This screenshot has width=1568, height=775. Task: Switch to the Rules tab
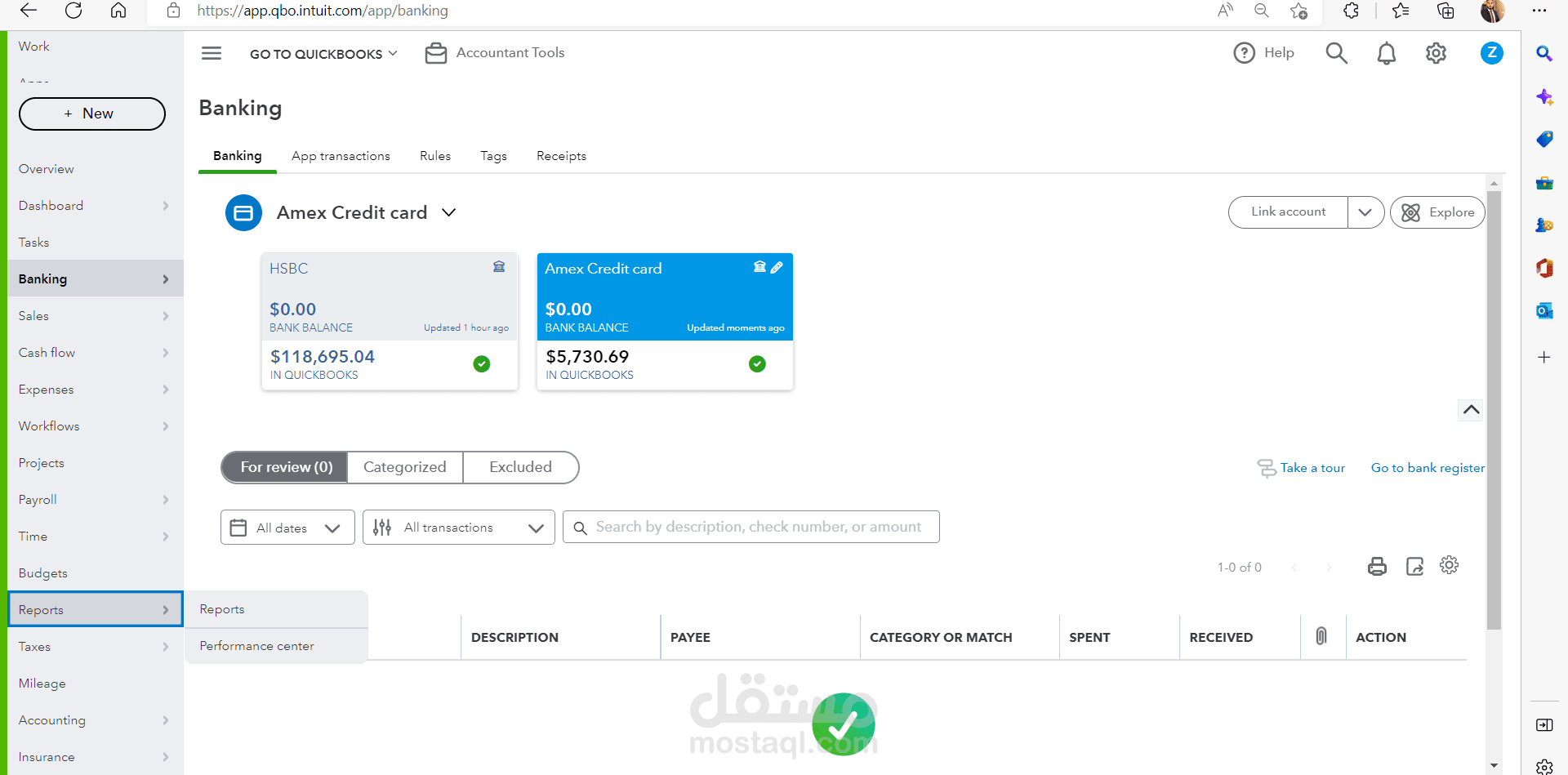coord(435,156)
